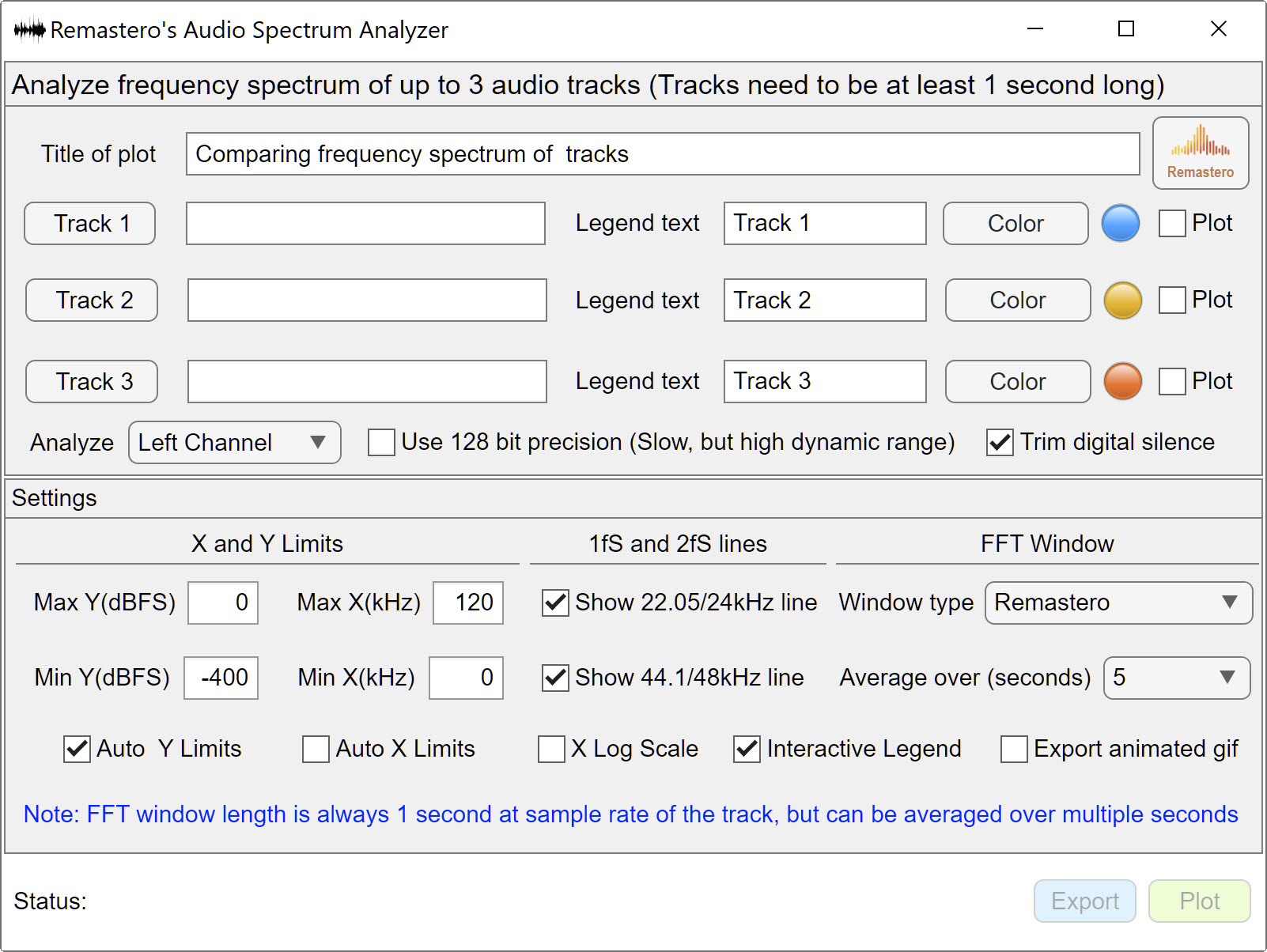The height and width of the screenshot is (952, 1267).
Task: Click the Track 3 file path field
Action: click(x=367, y=382)
